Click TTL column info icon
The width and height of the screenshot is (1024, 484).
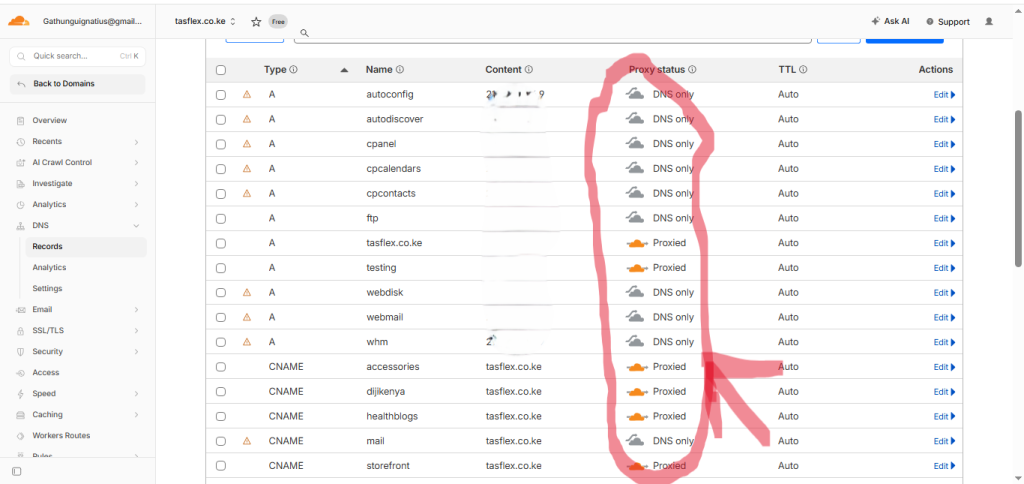pyautogui.click(x=803, y=69)
